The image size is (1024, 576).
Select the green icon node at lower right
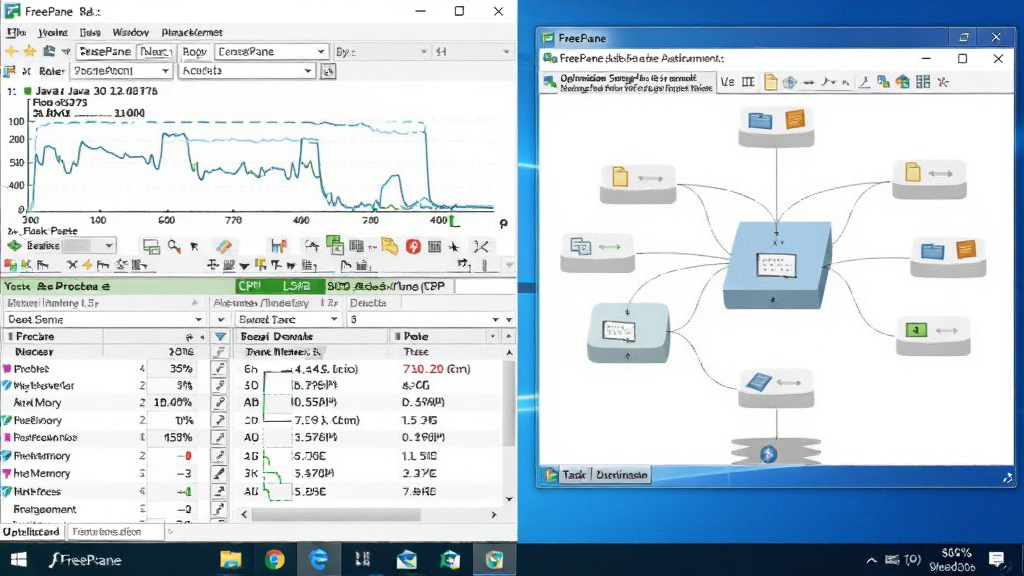click(933, 336)
